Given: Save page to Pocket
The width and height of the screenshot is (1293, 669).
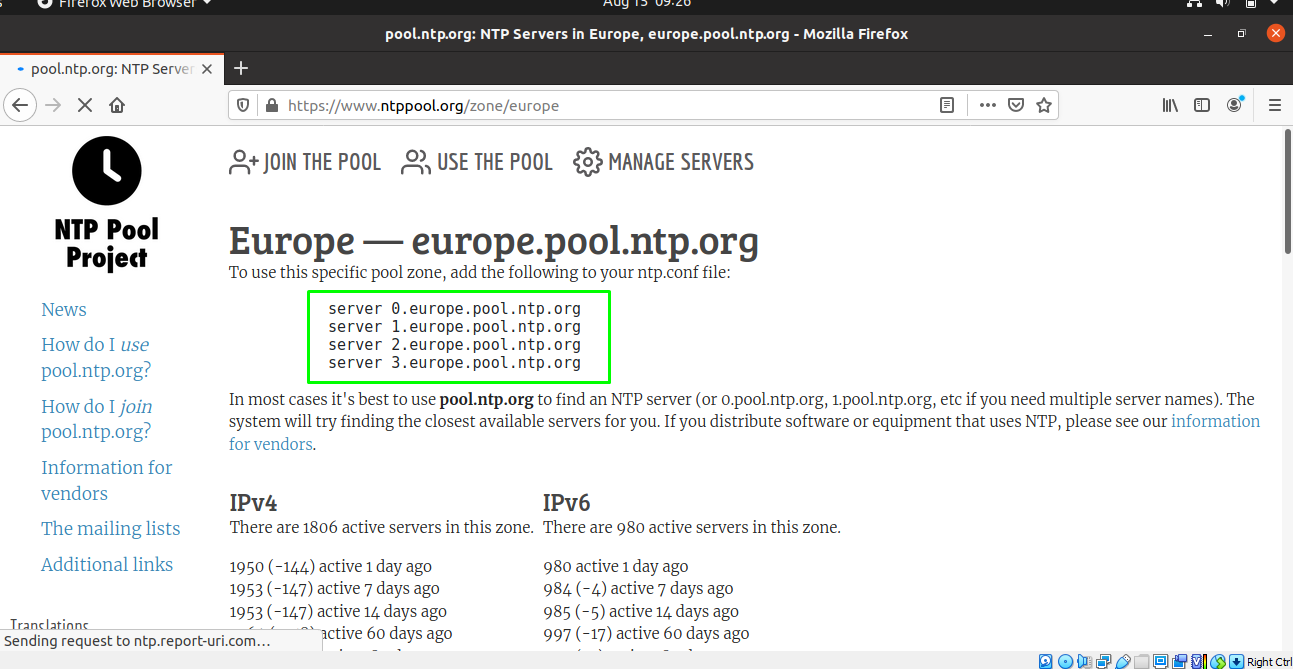Looking at the screenshot, I should [1015, 105].
